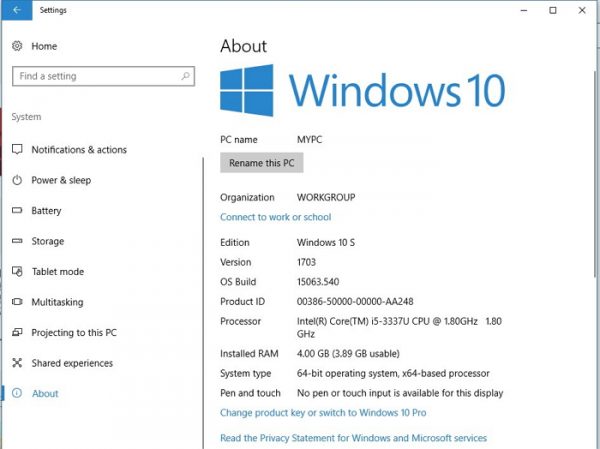Click the PC name label
The width and height of the screenshot is (600, 449).
(239, 140)
